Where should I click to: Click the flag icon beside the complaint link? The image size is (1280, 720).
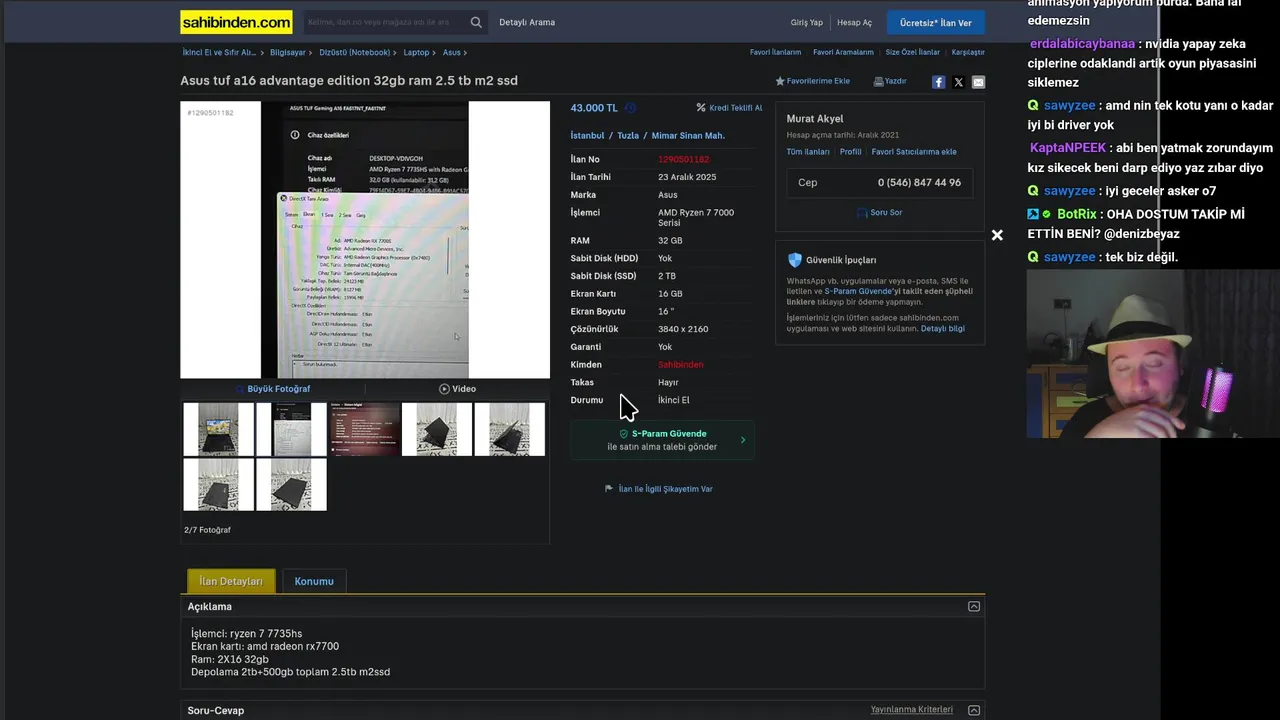coord(609,489)
